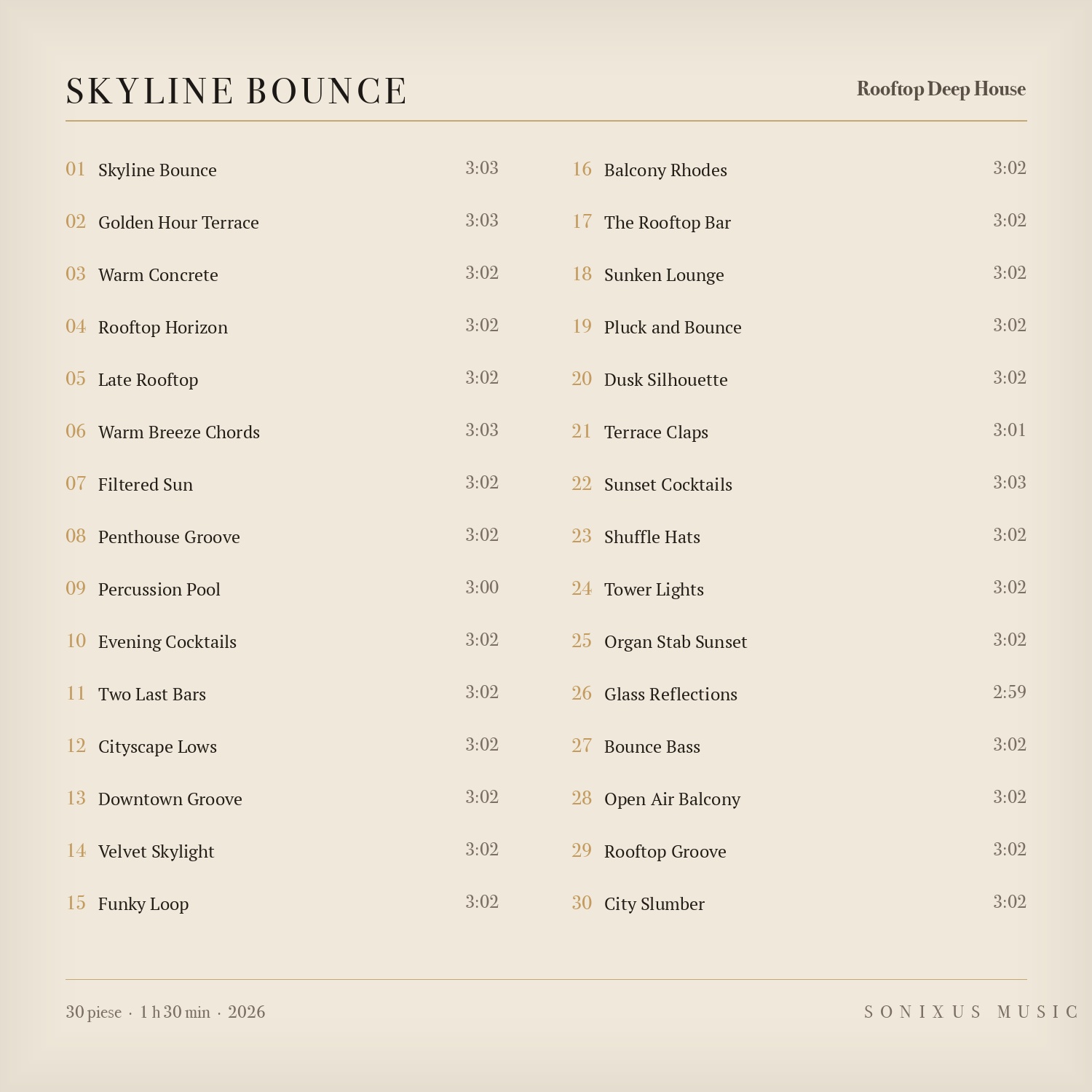Select track 05 "Late Rooftop"

tap(148, 380)
